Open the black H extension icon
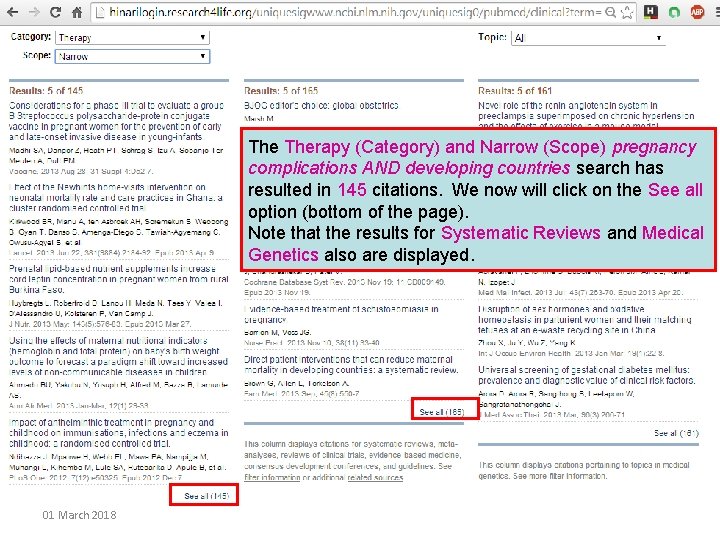The width and height of the screenshot is (720, 540). point(651,12)
